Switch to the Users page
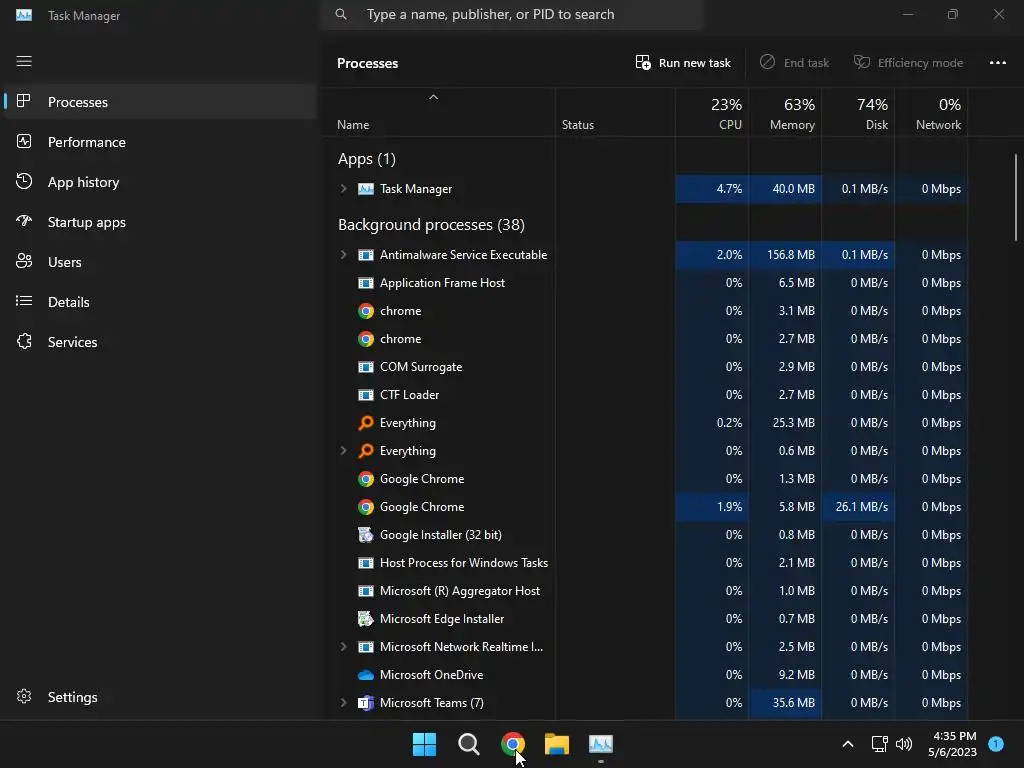This screenshot has height=768, width=1024. pyautogui.click(x=159, y=262)
